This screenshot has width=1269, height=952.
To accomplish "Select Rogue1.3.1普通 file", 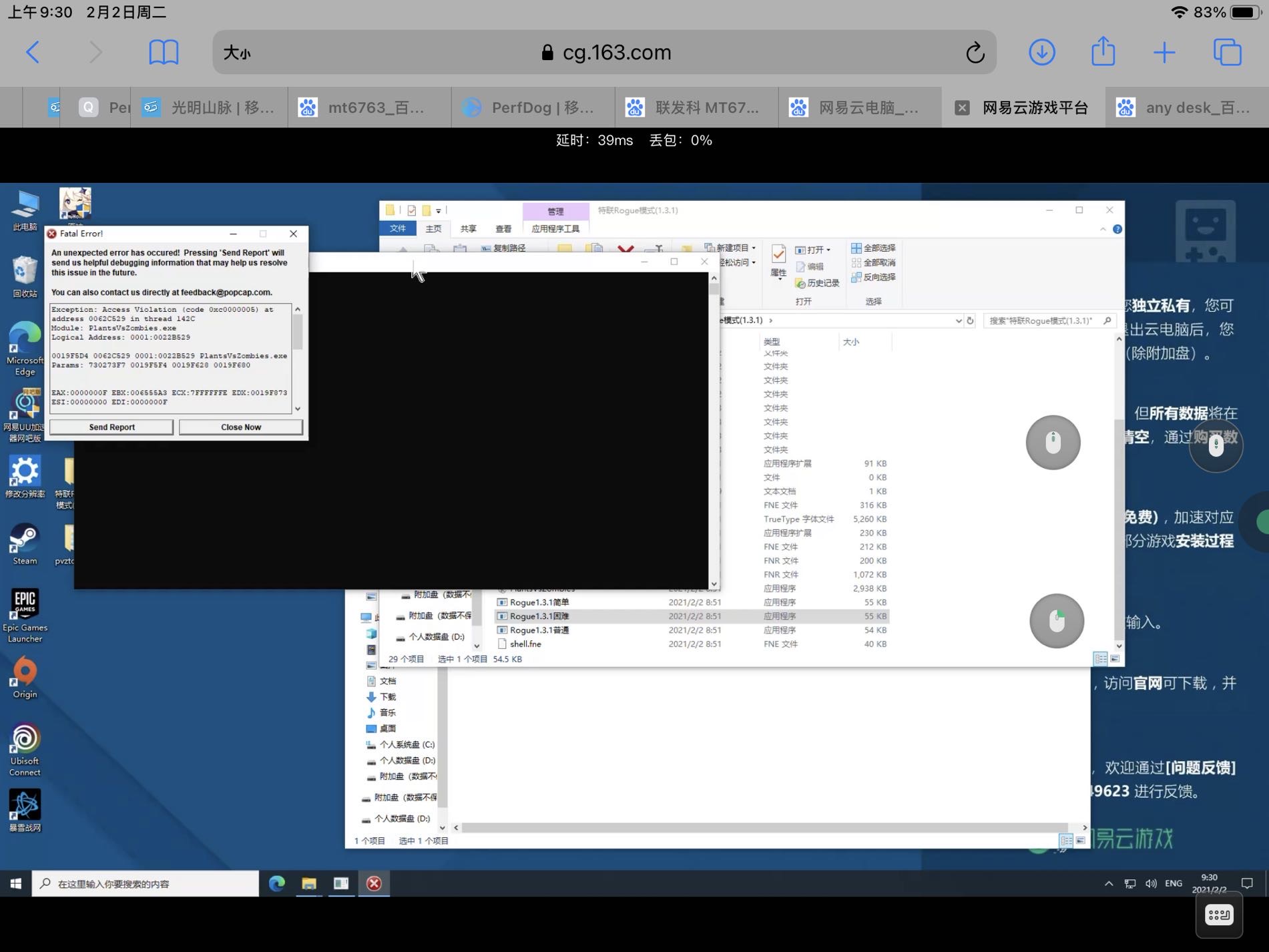I will pyautogui.click(x=692, y=630).
